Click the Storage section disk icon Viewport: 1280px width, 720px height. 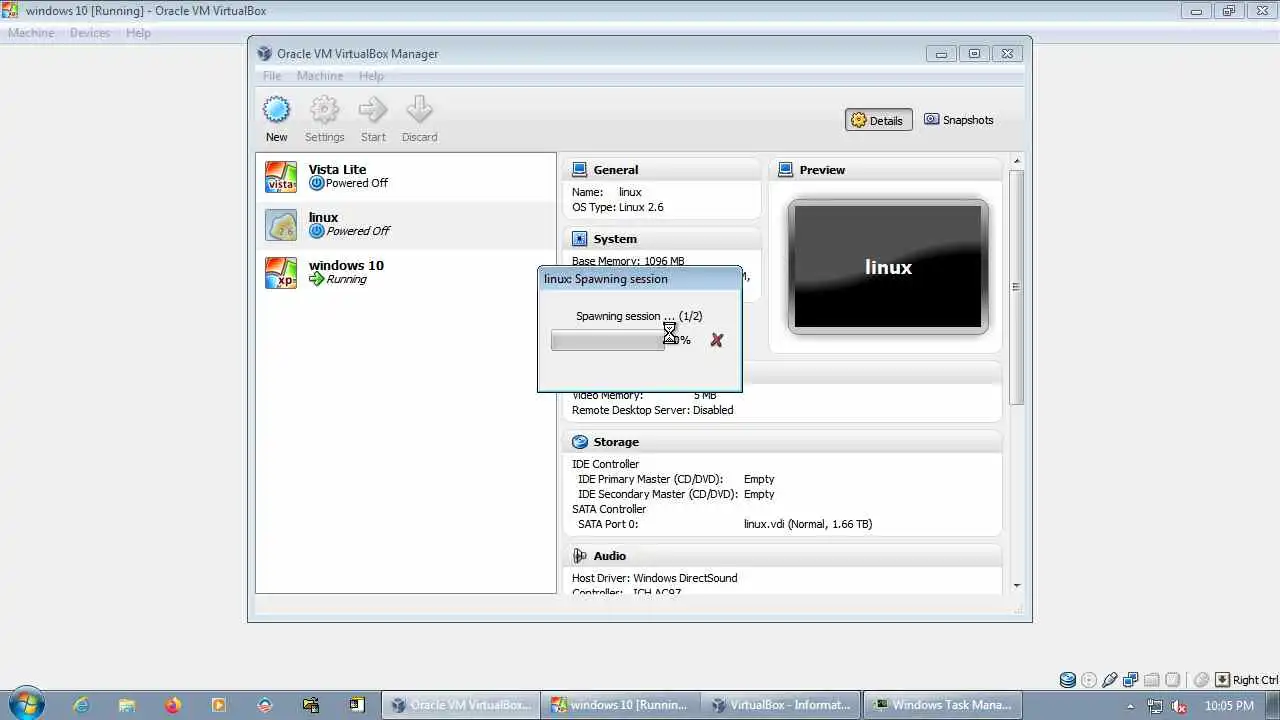(x=580, y=442)
